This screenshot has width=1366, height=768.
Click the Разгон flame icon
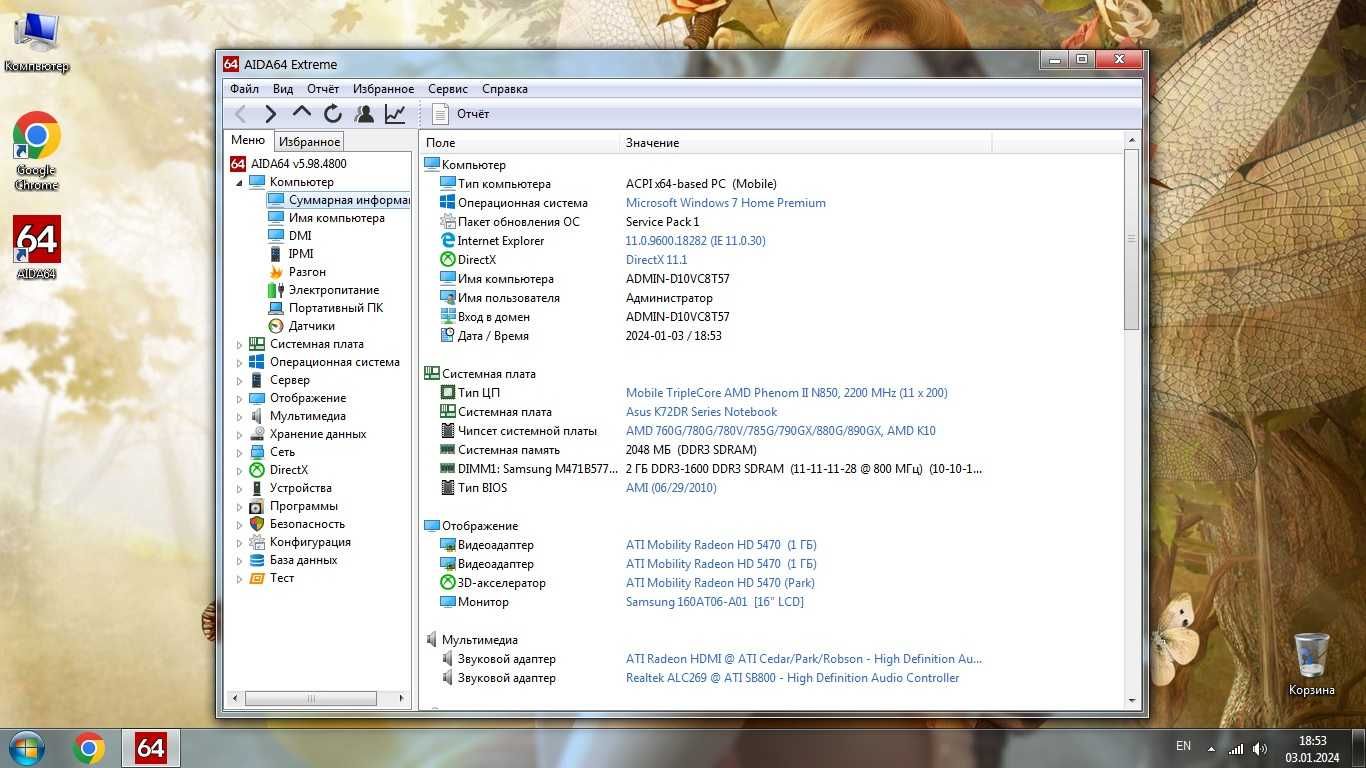[x=276, y=272]
